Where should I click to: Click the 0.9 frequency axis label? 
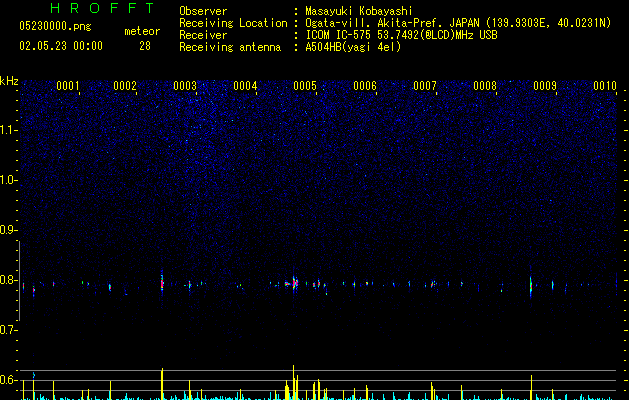[x=9, y=230]
